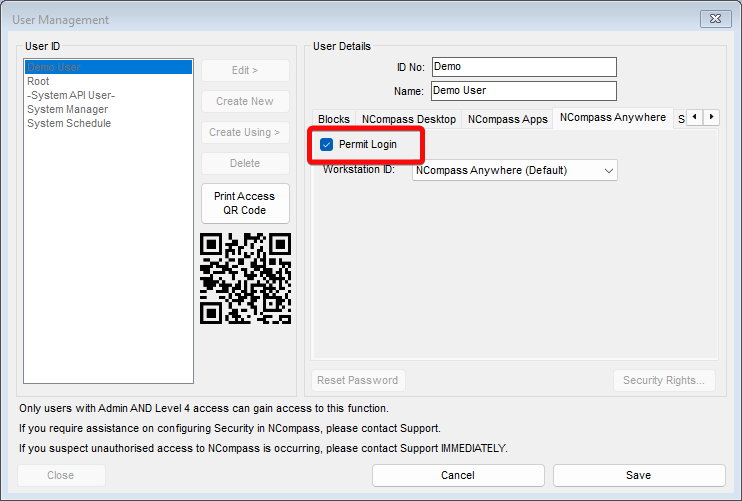Open the Workstation ID dropdown

coord(514,170)
